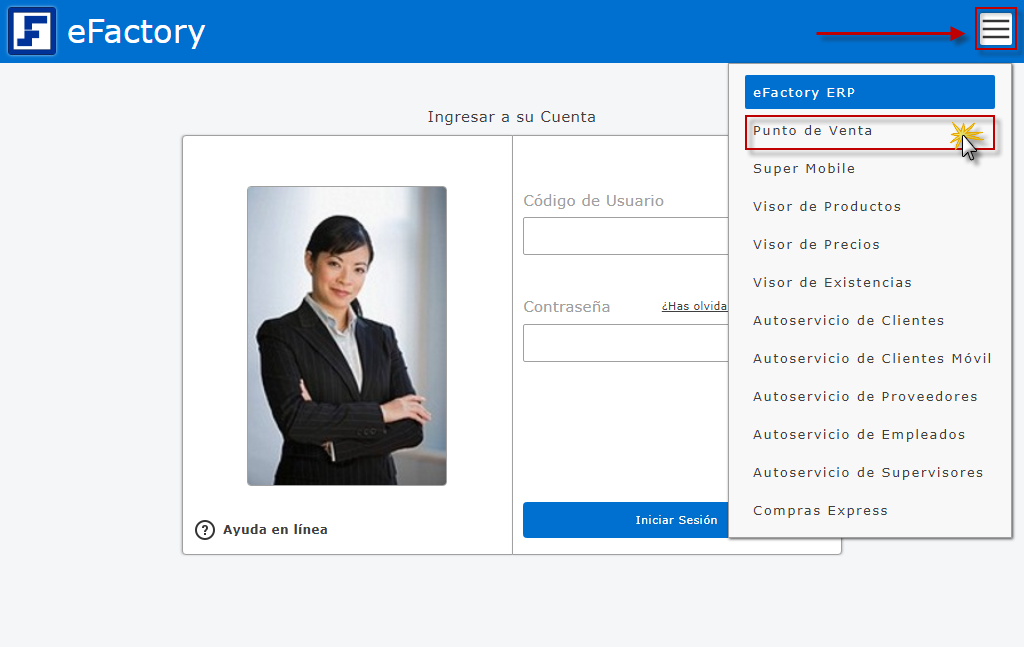Focus the Contraseña password field

point(626,343)
